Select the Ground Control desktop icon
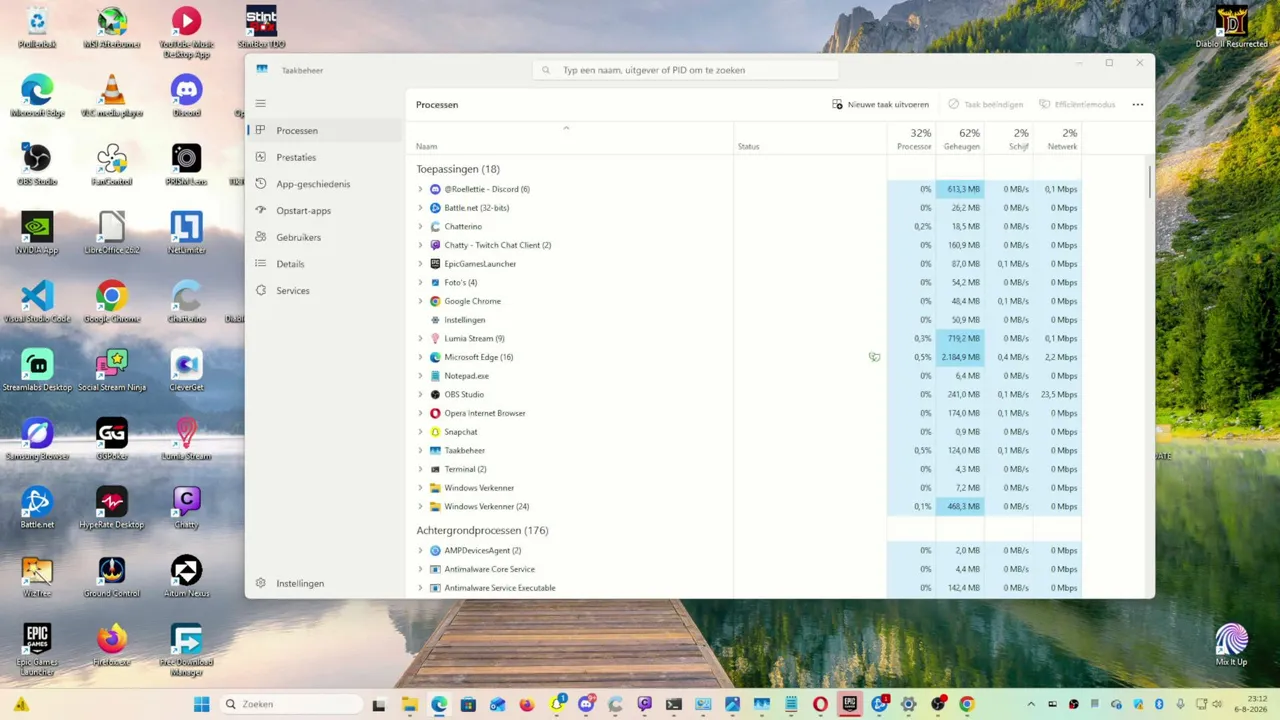Viewport: 1280px width, 720px height. point(111,576)
